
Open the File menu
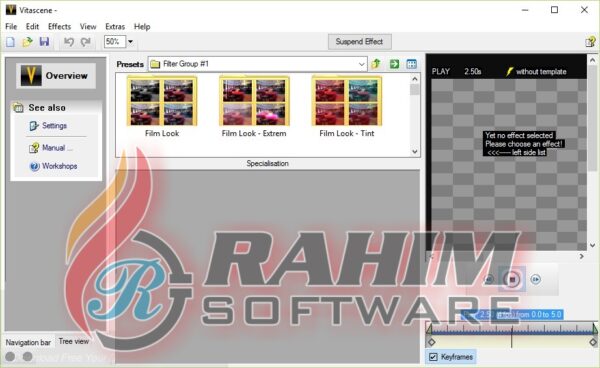point(11,26)
